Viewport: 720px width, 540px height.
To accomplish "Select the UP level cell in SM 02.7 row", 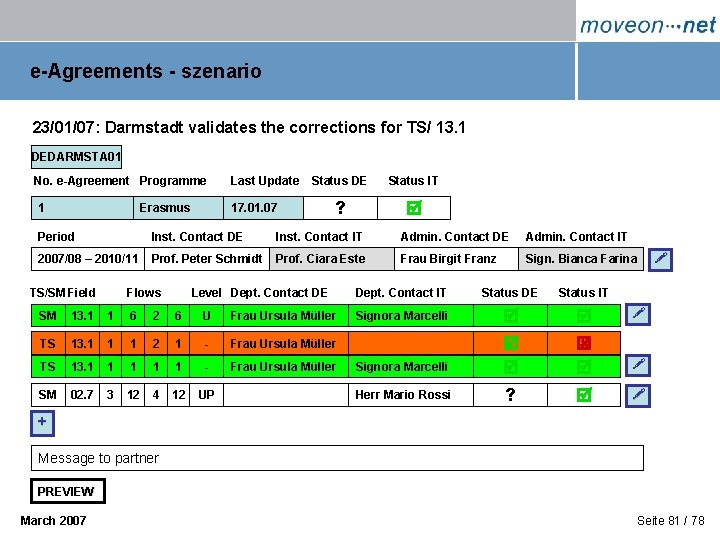I will click(x=206, y=394).
